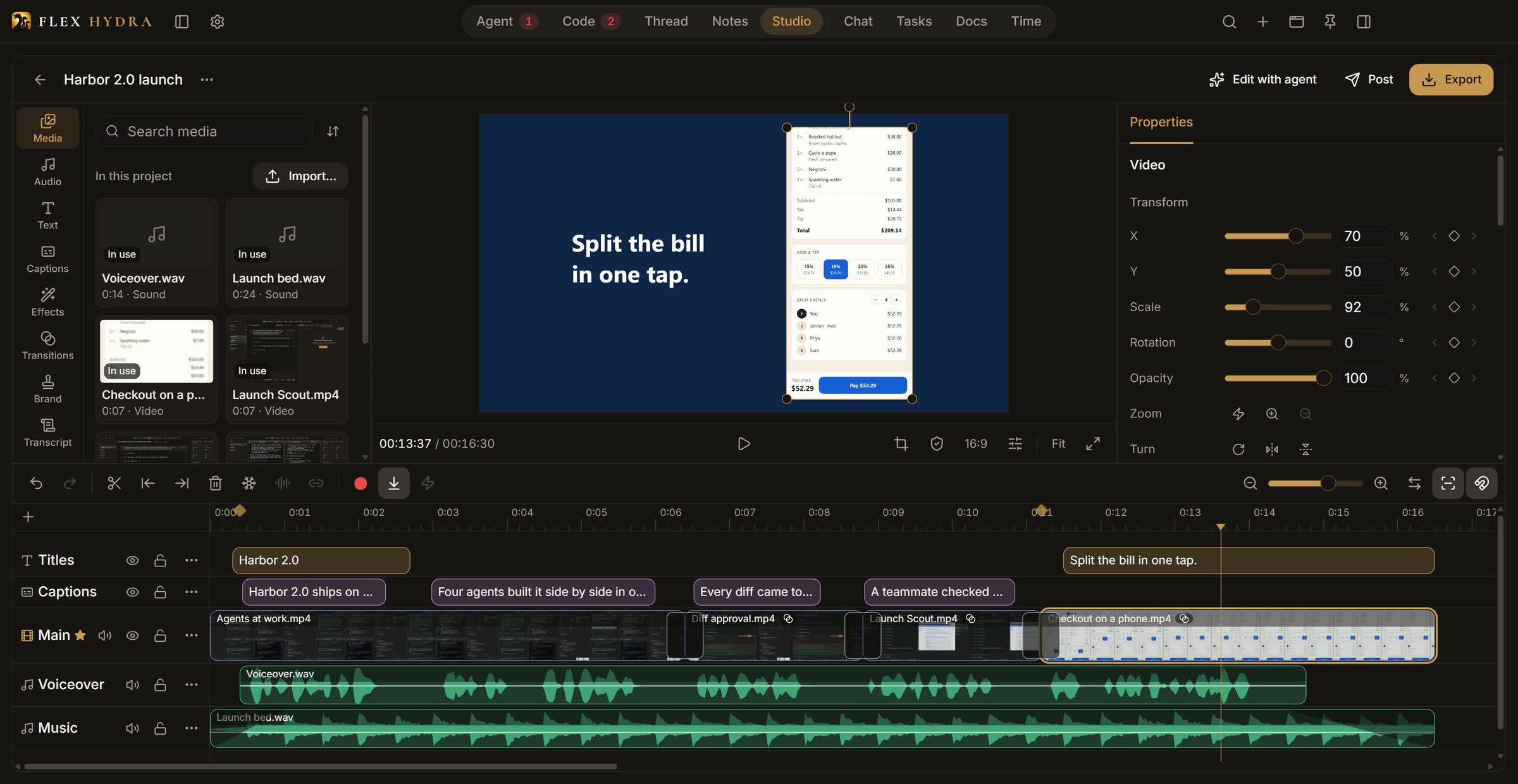Open the Tasks tab
1518x784 pixels.
click(914, 21)
